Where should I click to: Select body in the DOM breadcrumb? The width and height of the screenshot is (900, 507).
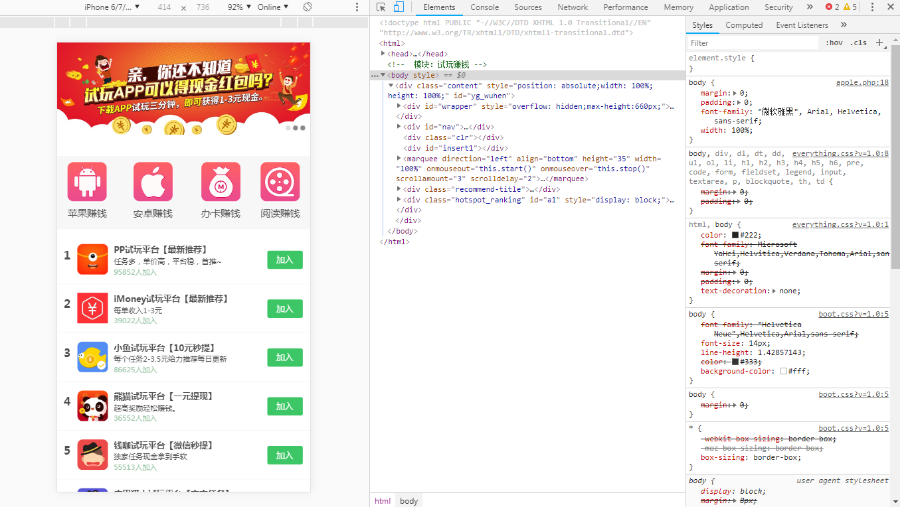click(x=409, y=501)
